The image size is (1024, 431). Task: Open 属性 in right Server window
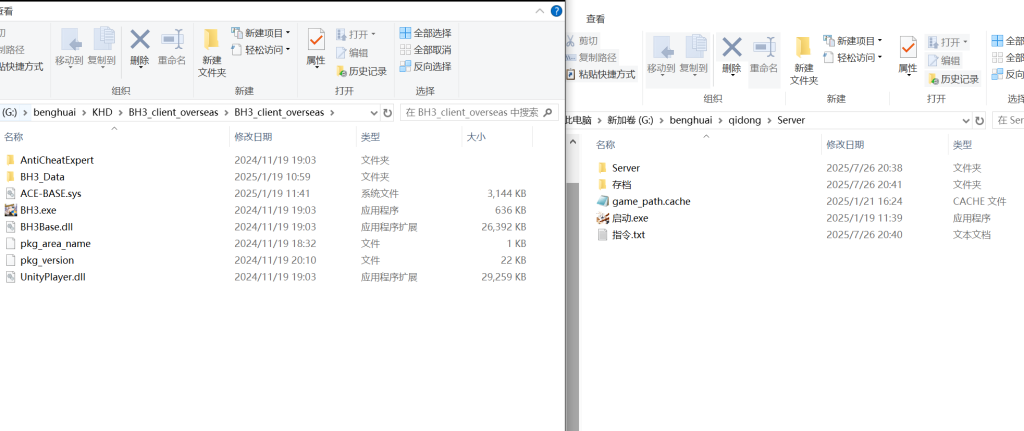[908, 55]
